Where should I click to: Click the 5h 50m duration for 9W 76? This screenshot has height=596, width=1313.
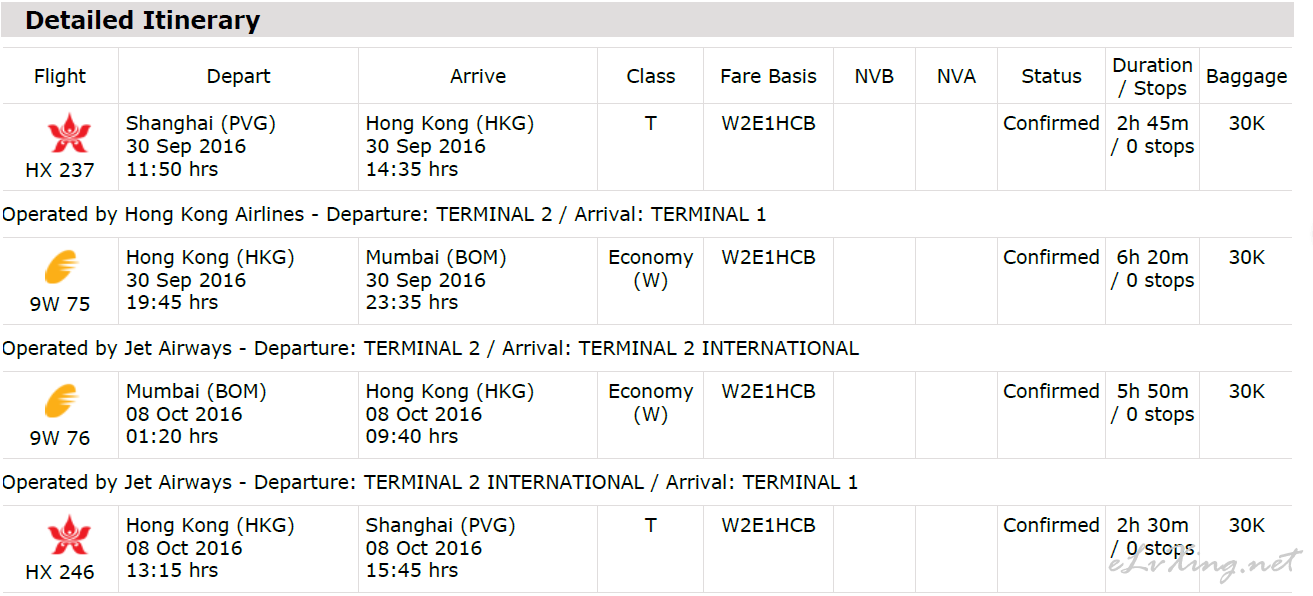[x=1152, y=391]
